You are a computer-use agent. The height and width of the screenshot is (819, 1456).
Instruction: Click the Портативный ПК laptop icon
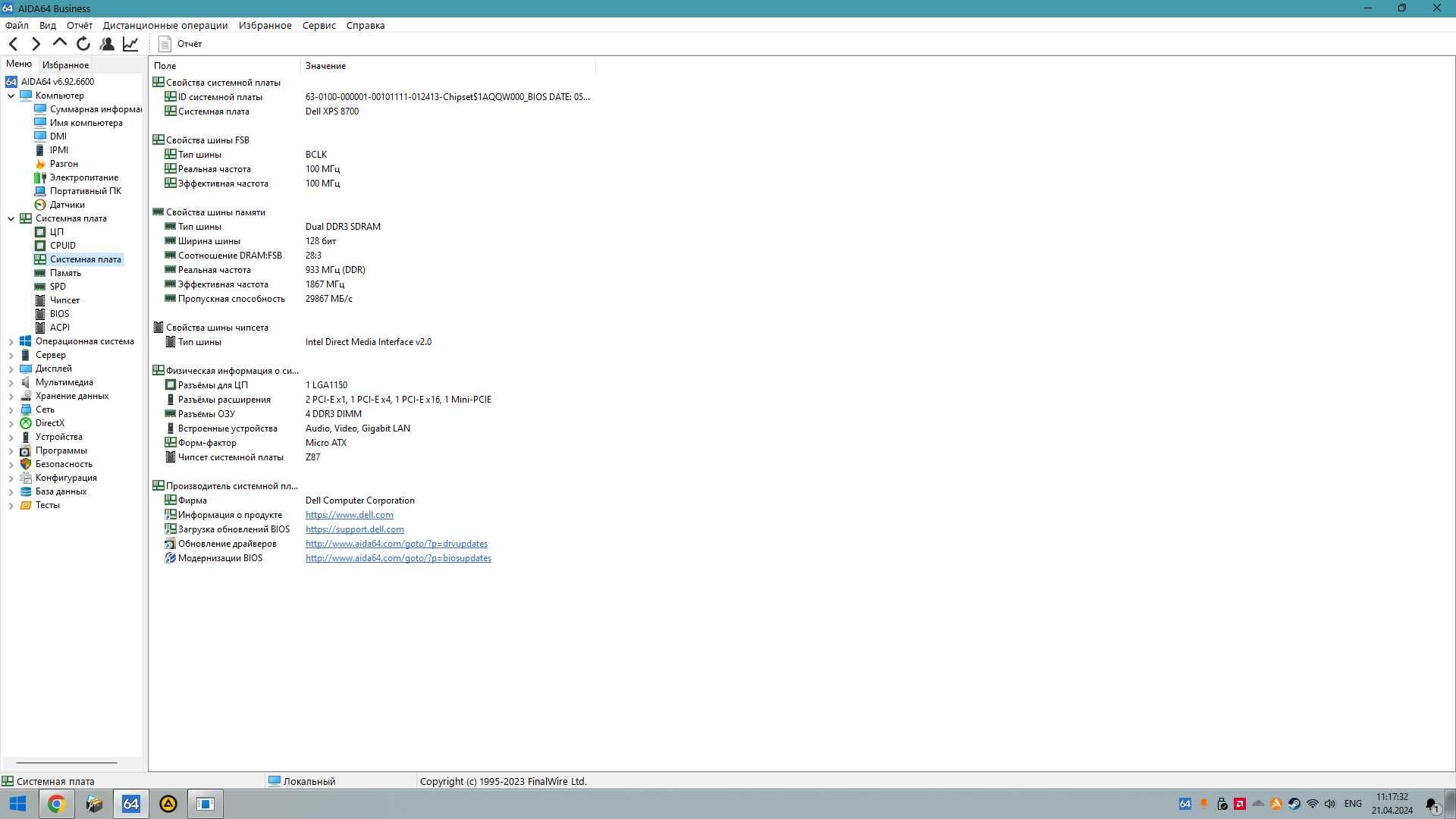pyautogui.click(x=40, y=191)
